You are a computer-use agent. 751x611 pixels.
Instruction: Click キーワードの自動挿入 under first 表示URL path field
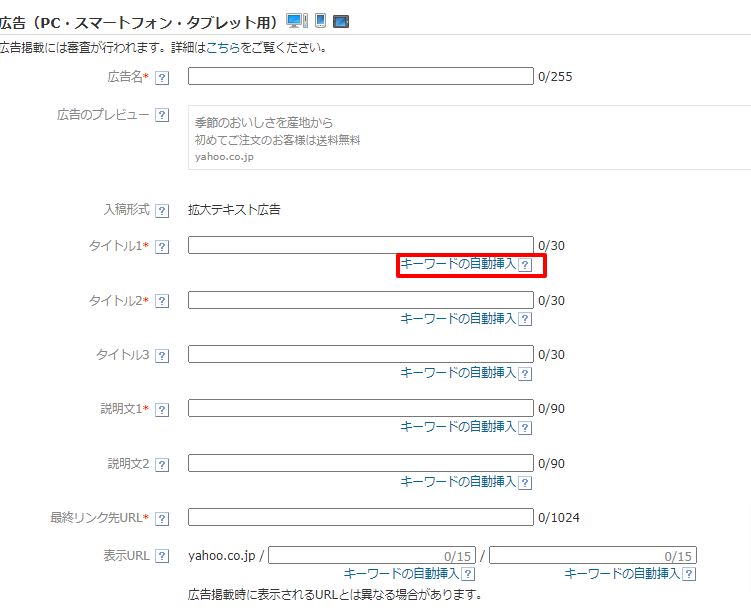tap(401, 574)
